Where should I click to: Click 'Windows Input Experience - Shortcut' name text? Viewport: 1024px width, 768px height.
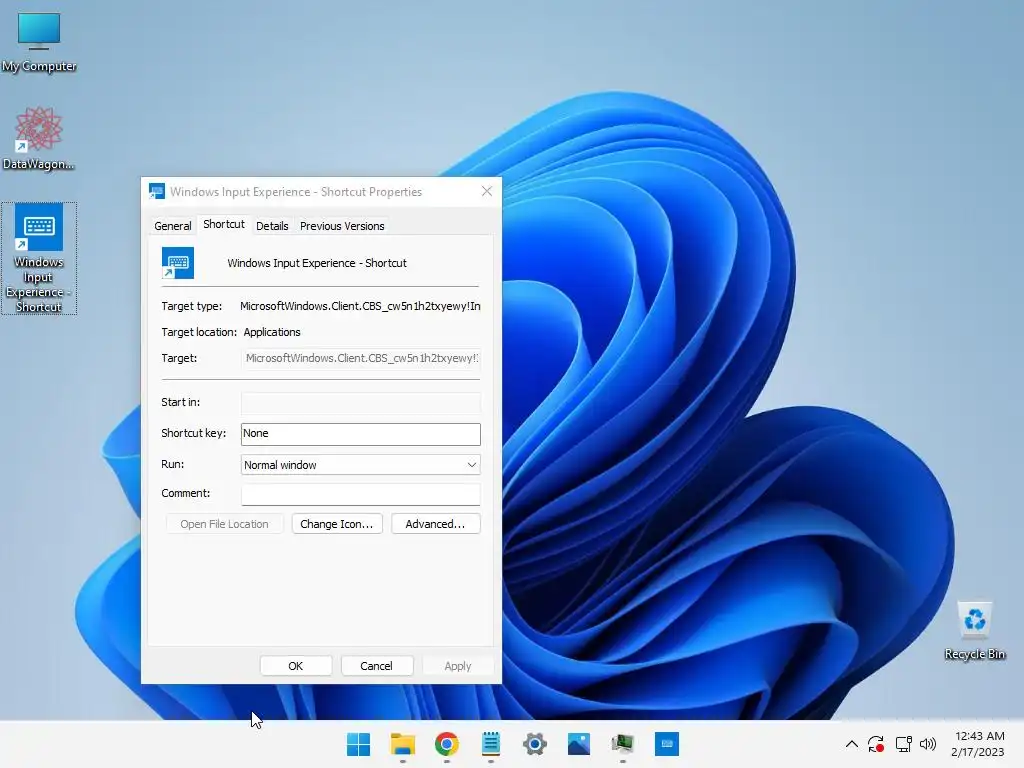(317, 263)
